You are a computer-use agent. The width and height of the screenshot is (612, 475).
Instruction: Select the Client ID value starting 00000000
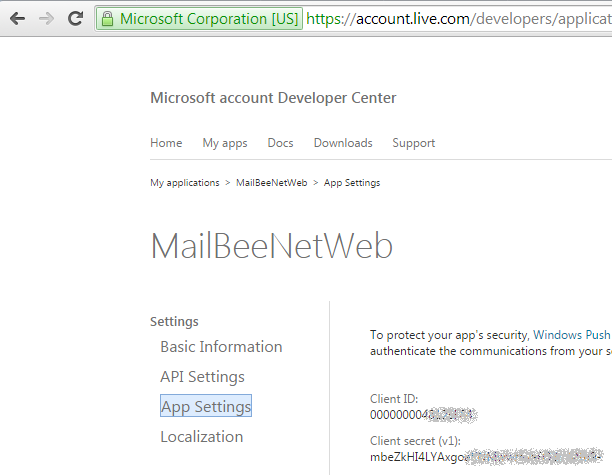(x=423, y=415)
